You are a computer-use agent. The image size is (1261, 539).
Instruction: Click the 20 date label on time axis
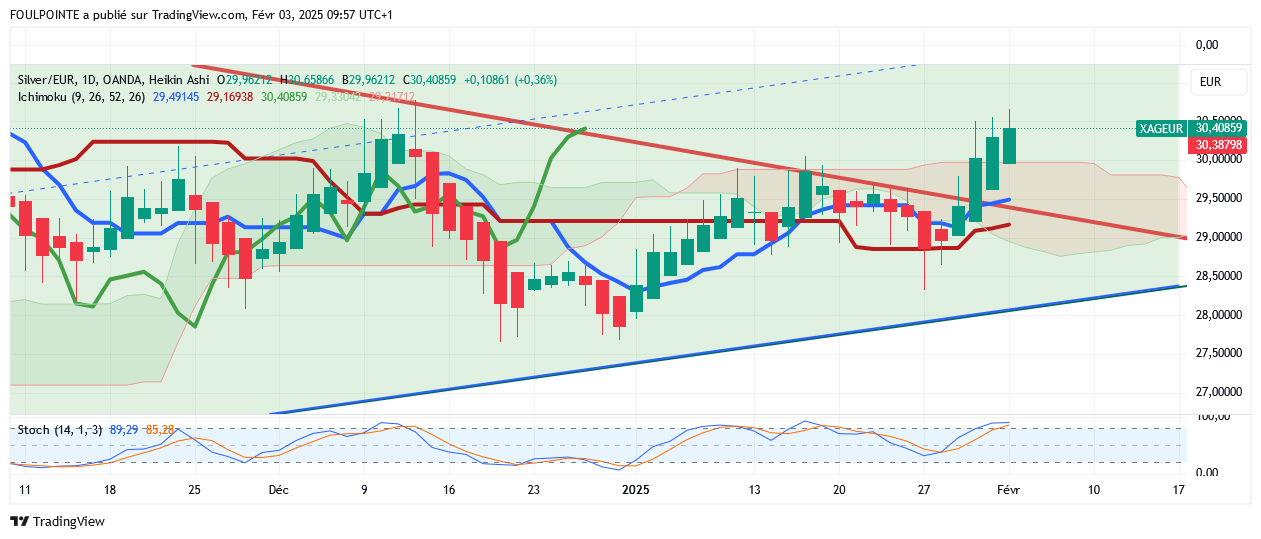click(839, 490)
